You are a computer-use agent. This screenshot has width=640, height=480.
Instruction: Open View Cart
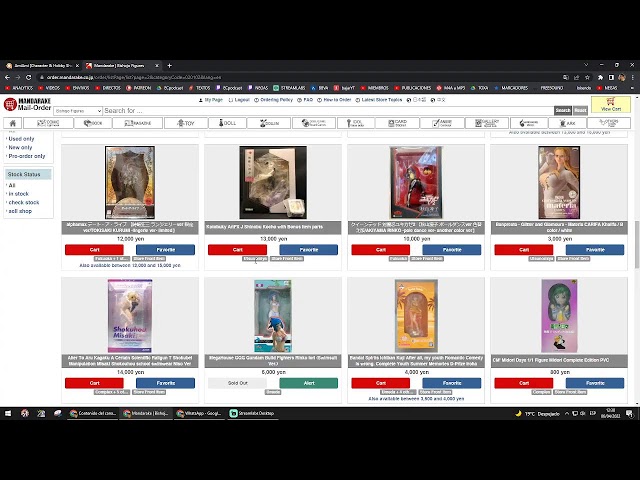pyautogui.click(x=611, y=104)
